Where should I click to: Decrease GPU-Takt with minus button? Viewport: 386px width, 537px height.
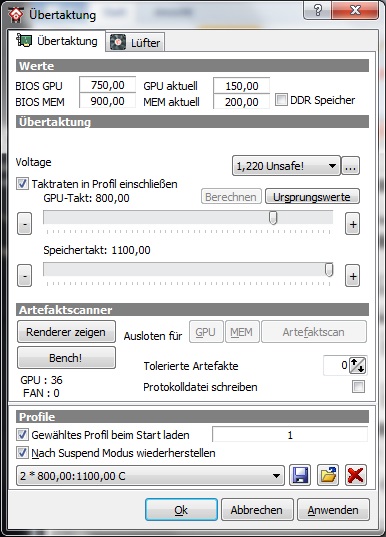24,224
